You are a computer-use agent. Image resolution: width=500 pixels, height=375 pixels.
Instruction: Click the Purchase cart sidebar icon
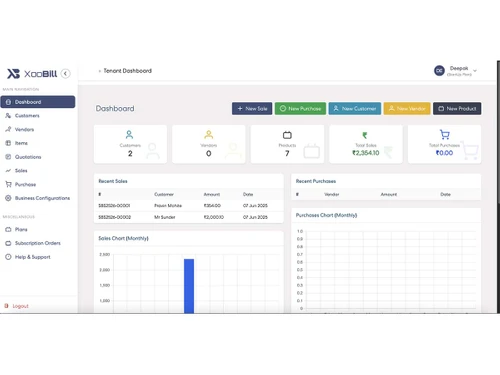8,184
